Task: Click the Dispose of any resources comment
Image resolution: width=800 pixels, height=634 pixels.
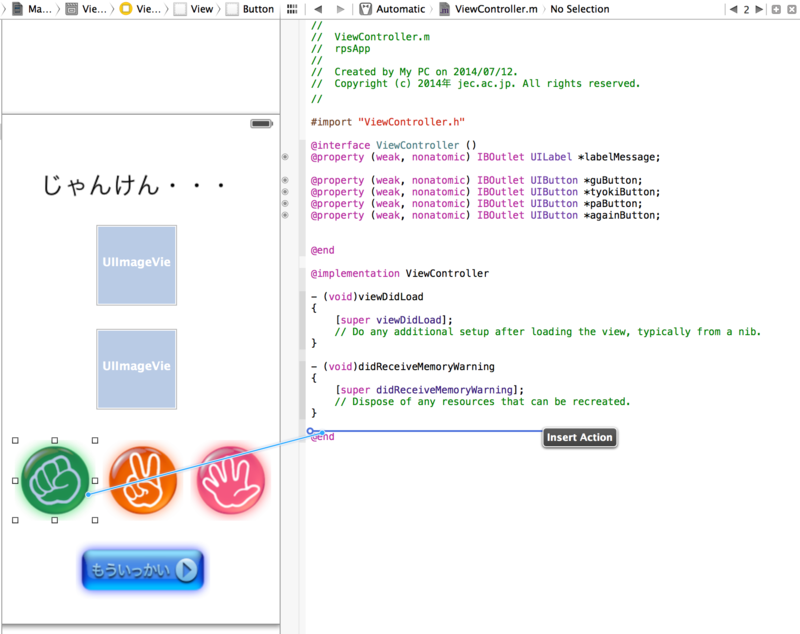Action: click(483, 402)
